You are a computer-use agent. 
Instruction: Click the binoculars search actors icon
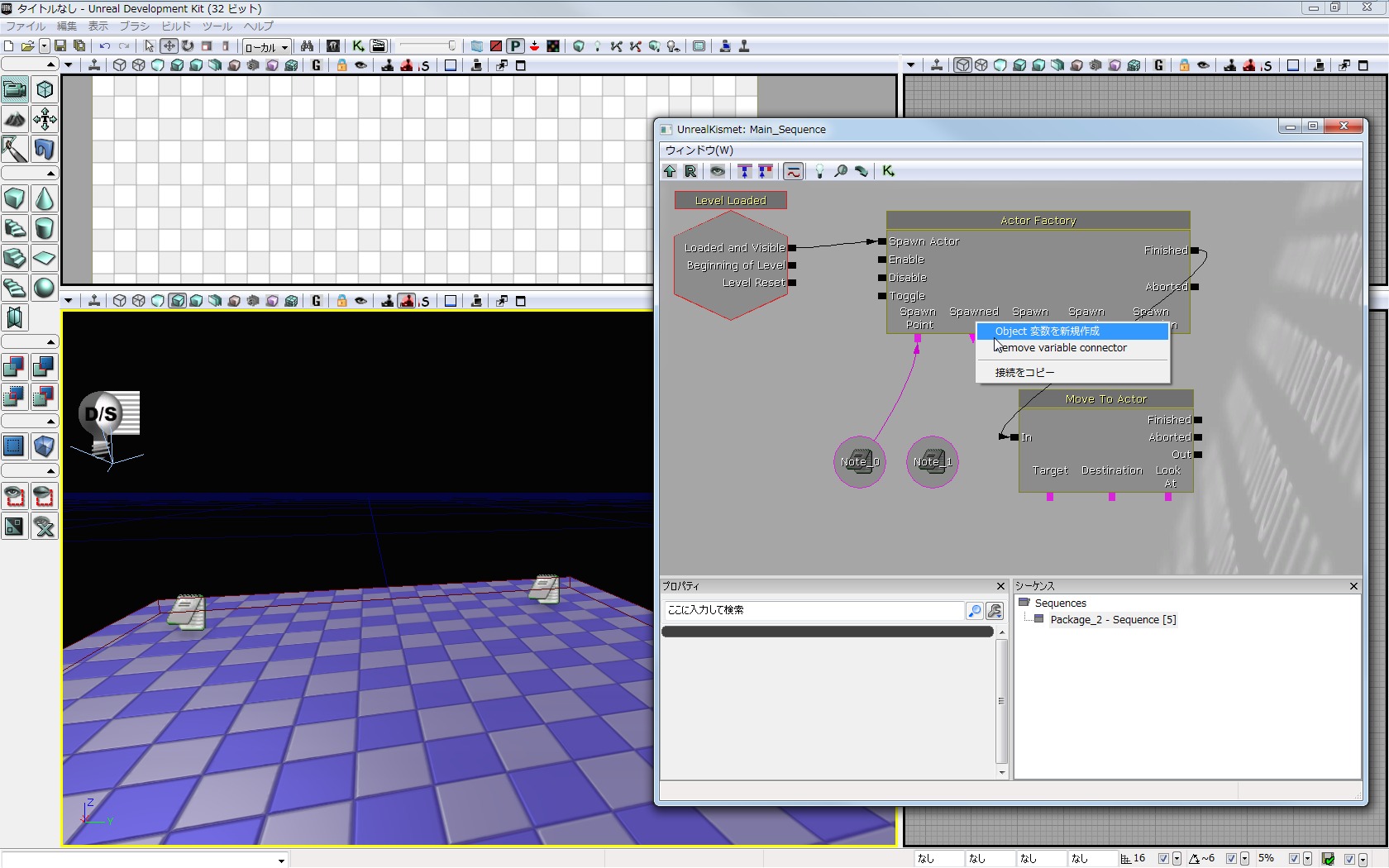pos(307,46)
